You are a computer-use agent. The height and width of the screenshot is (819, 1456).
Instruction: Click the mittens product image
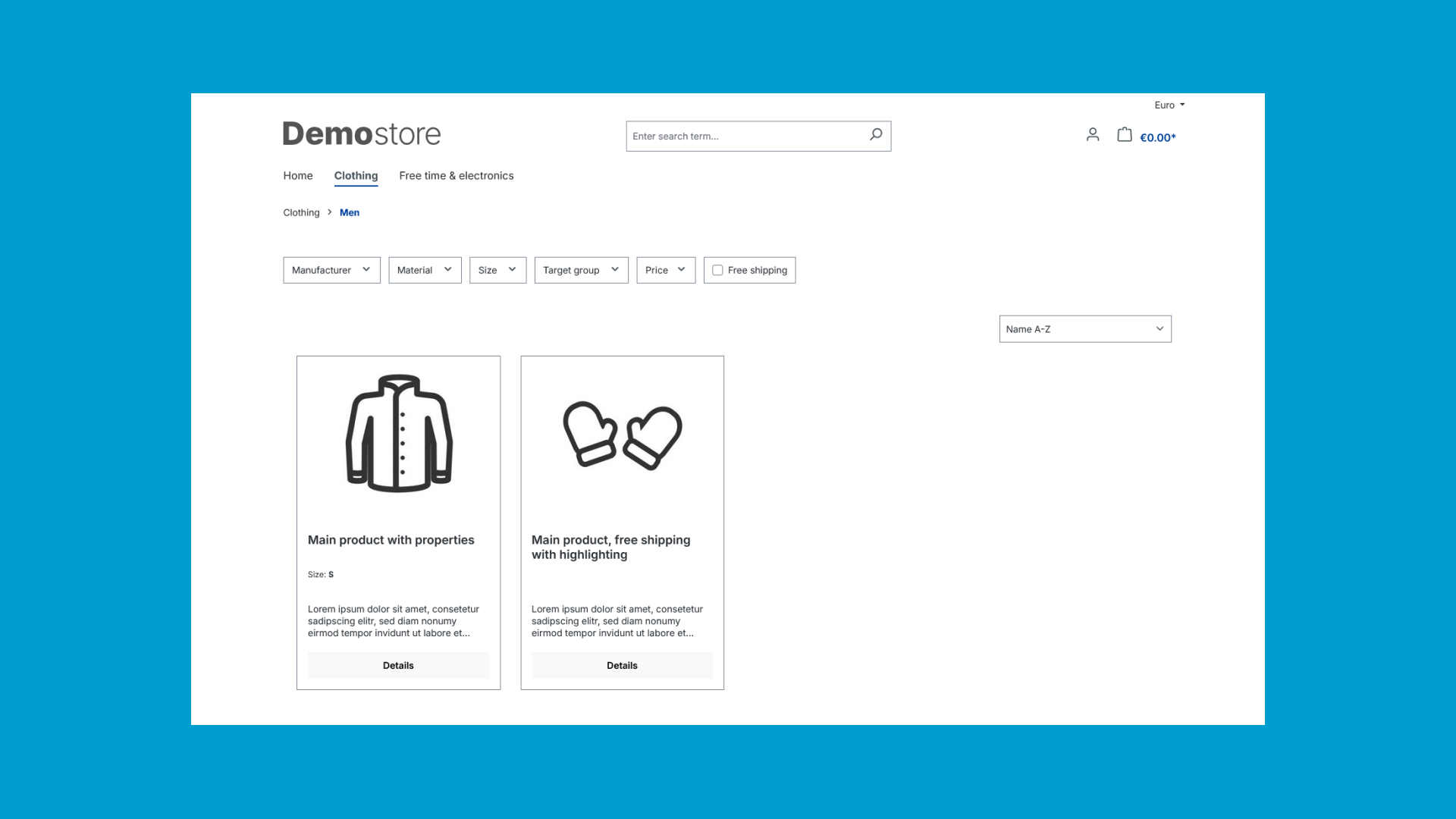(x=623, y=435)
